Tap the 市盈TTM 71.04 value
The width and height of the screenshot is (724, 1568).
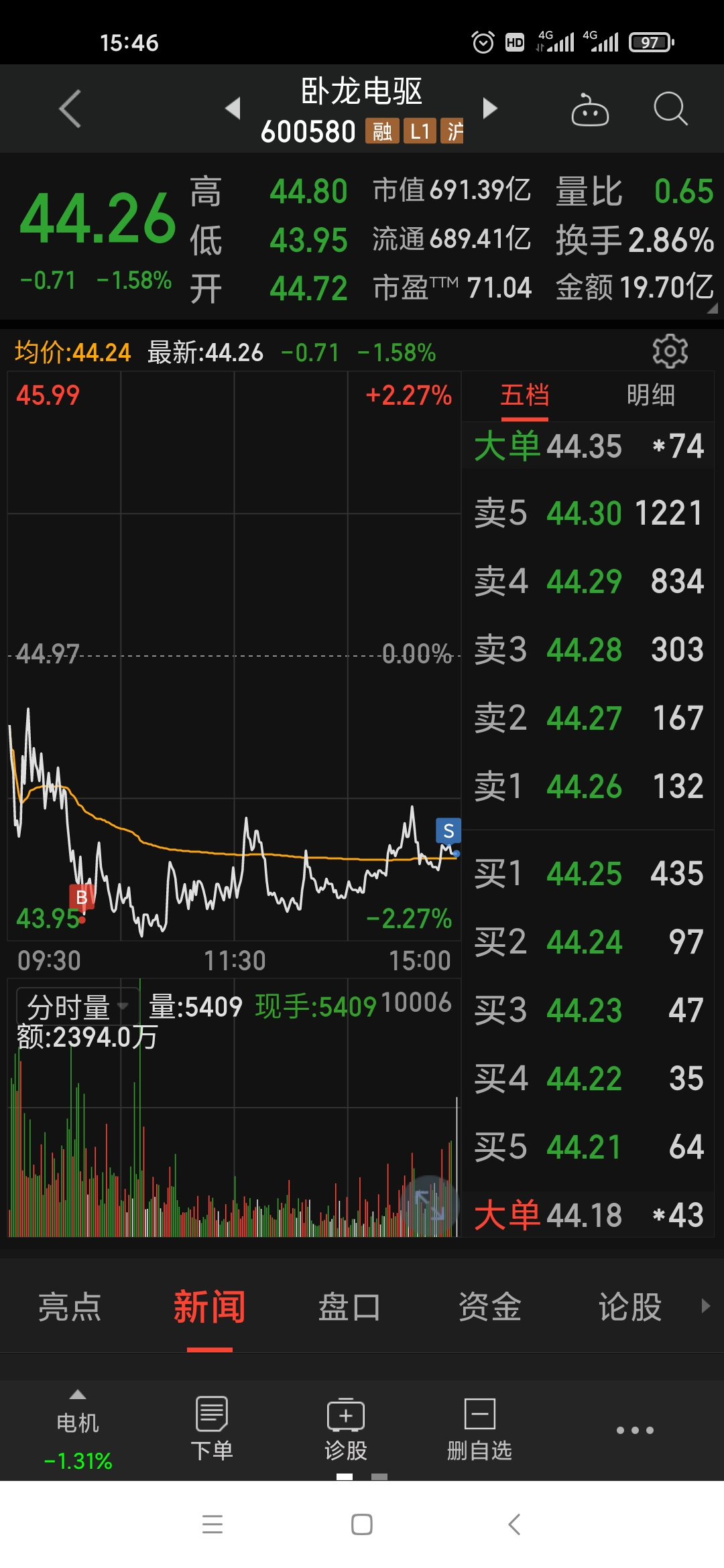pos(452,287)
